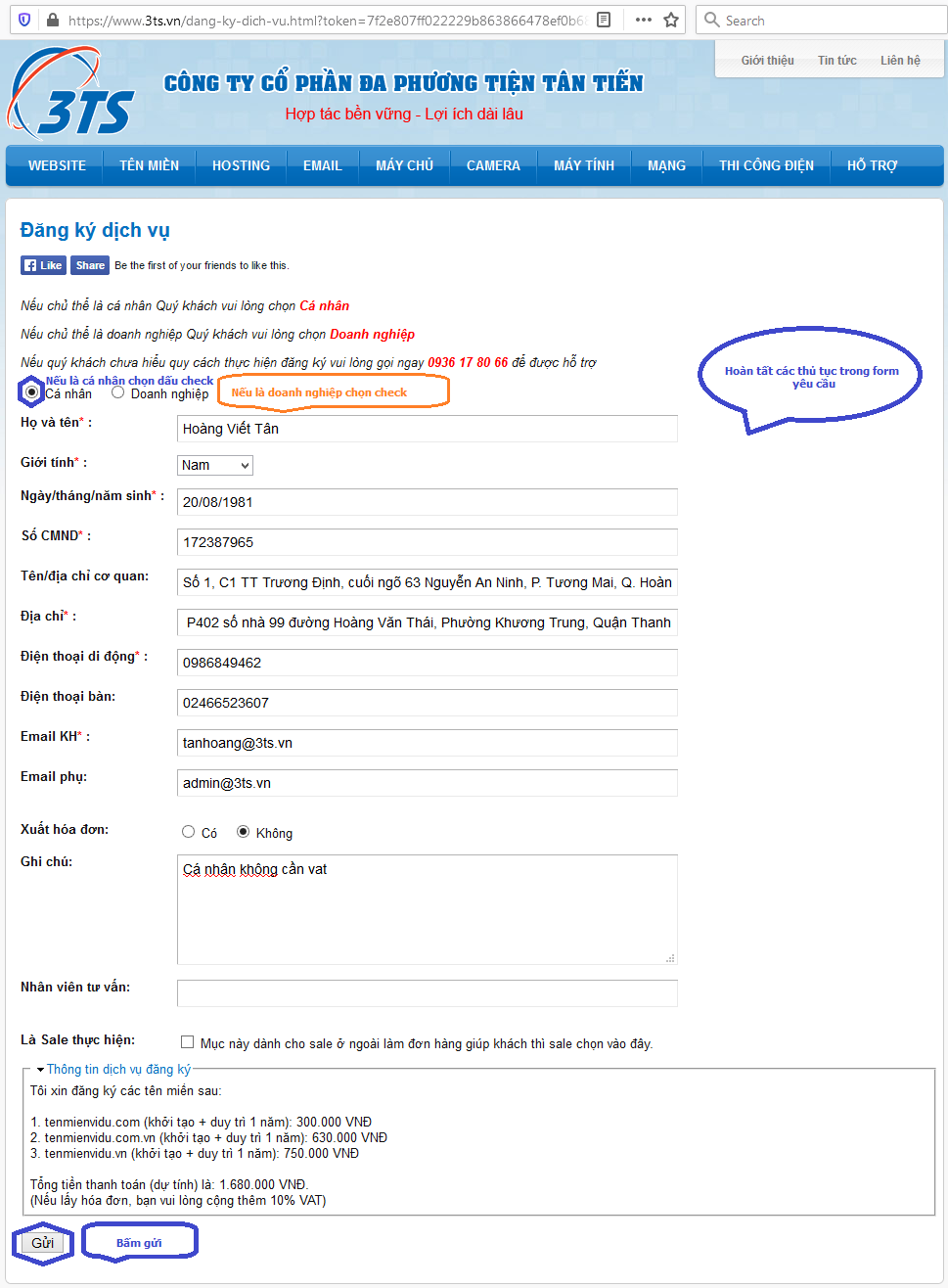Choose Không for Xuất hóa đơn
This screenshot has width=948, height=1288.
tap(244, 832)
